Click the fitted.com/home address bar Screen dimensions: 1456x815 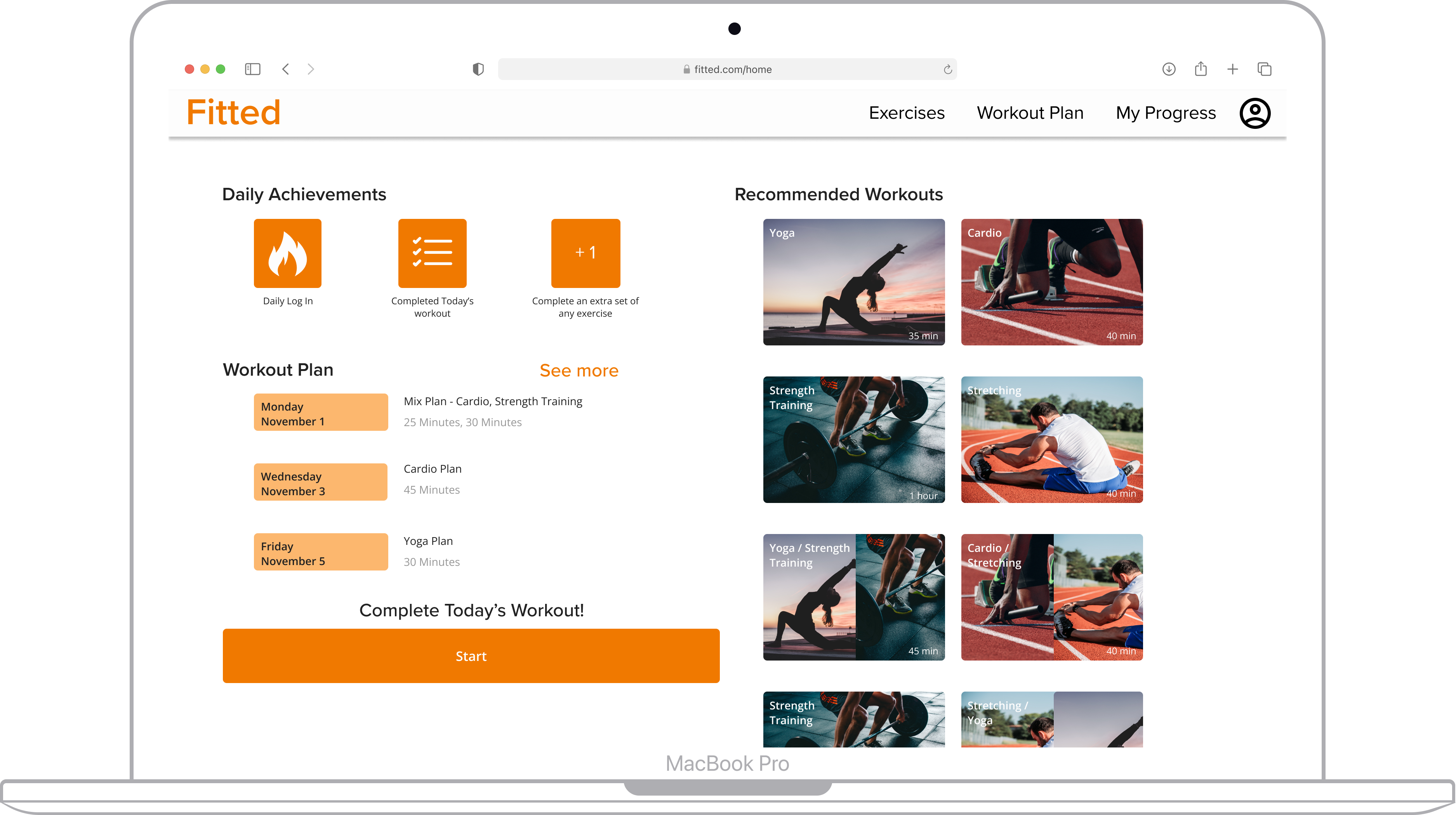tap(727, 69)
